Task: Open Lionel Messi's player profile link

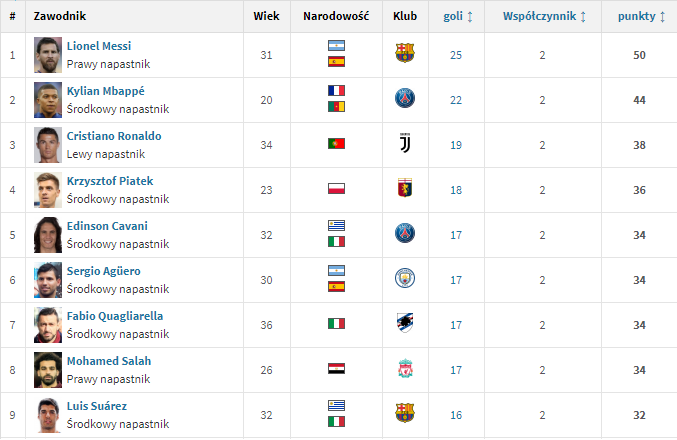Action: click(99, 46)
